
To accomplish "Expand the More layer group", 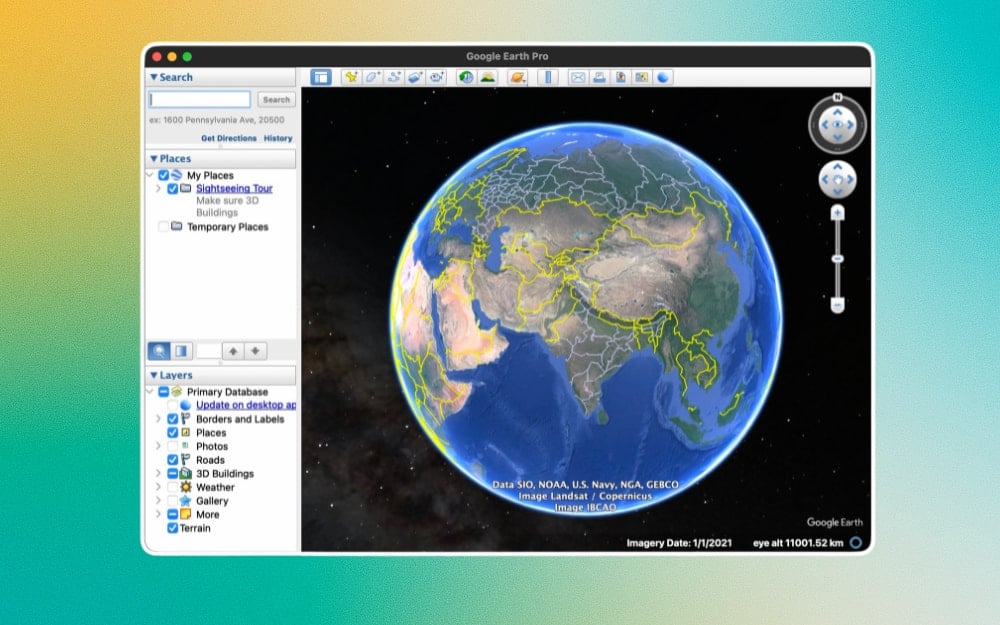I will pyautogui.click(x=158, y=515).
